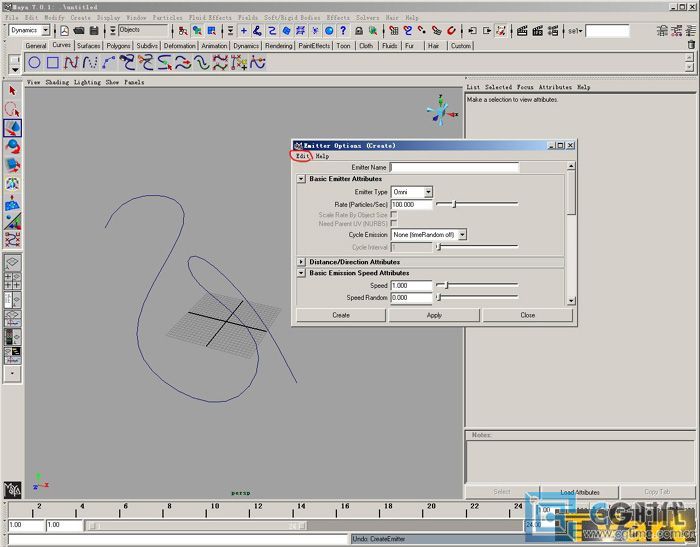The width and height of the screenshot is (700, 547).
Task: Open the sel quick selection dropdown
Action: (575, 31)
